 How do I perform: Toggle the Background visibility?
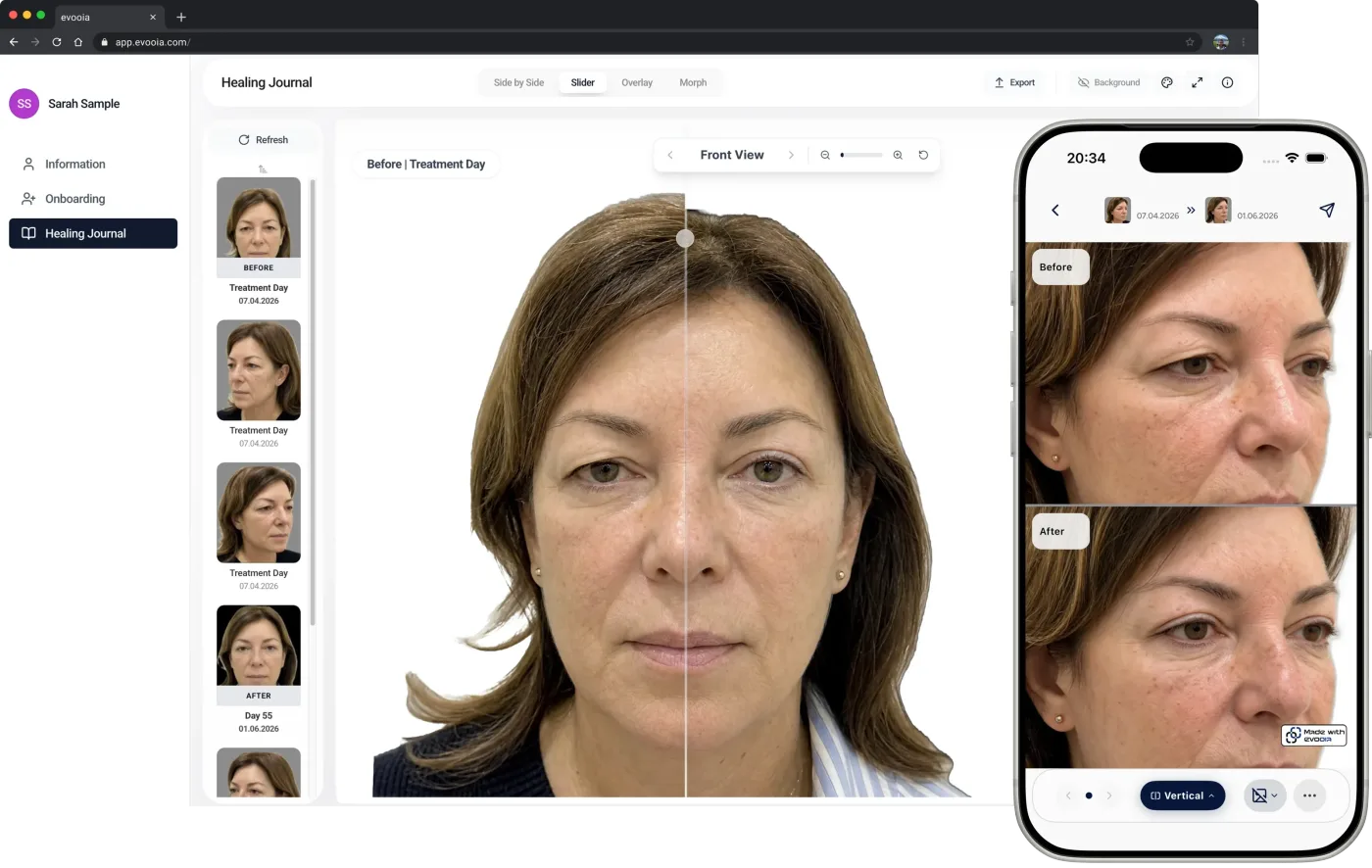pos(1108,82)
